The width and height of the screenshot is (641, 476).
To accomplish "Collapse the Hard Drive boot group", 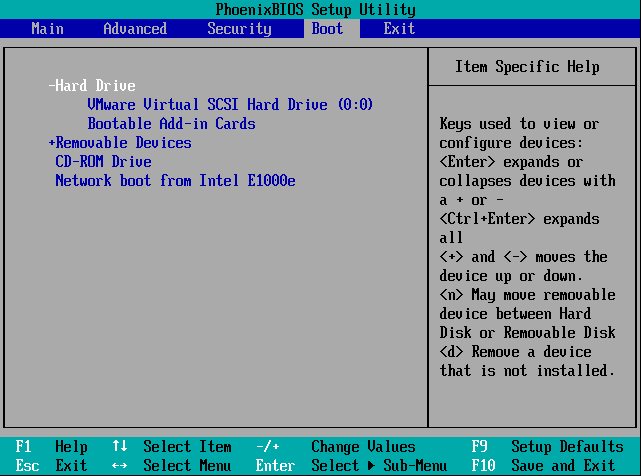I will pos(92,85).
